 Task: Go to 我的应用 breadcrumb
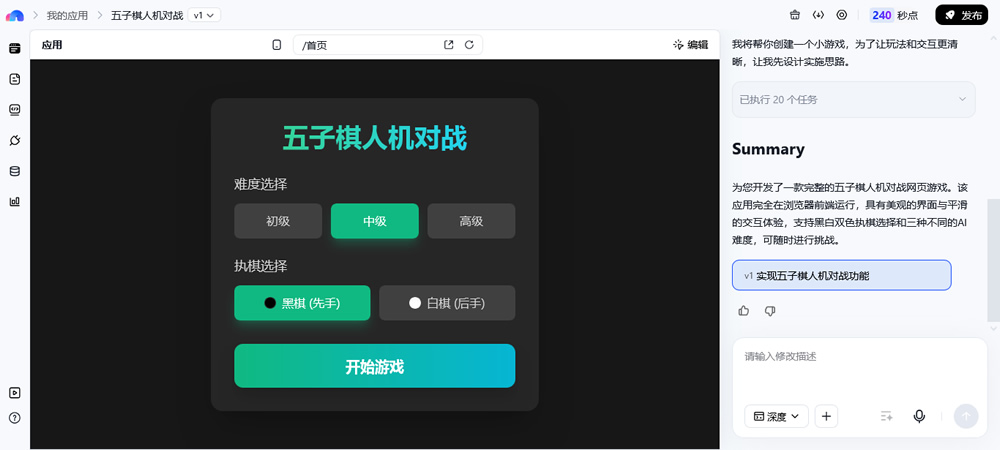[67, 15]
